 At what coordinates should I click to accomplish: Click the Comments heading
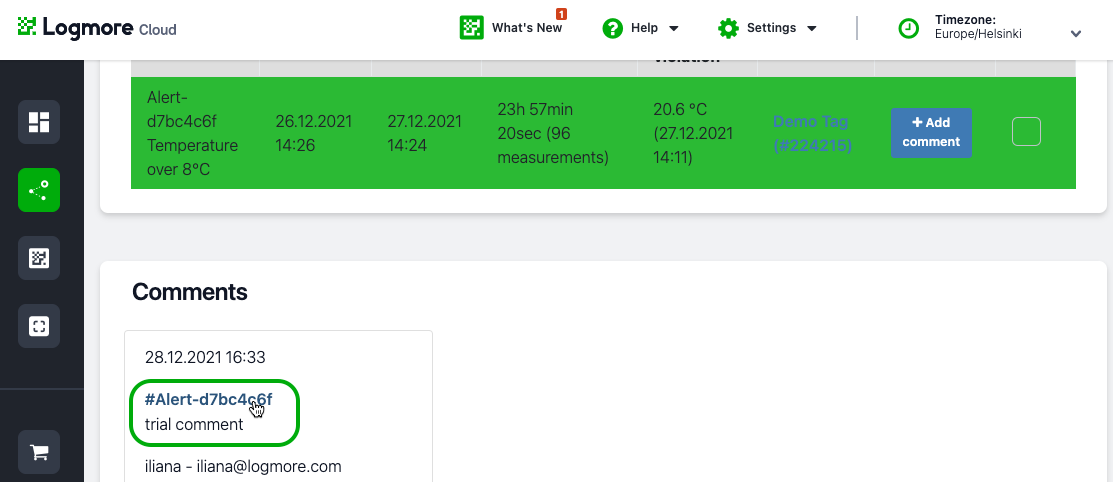point(190,292)
